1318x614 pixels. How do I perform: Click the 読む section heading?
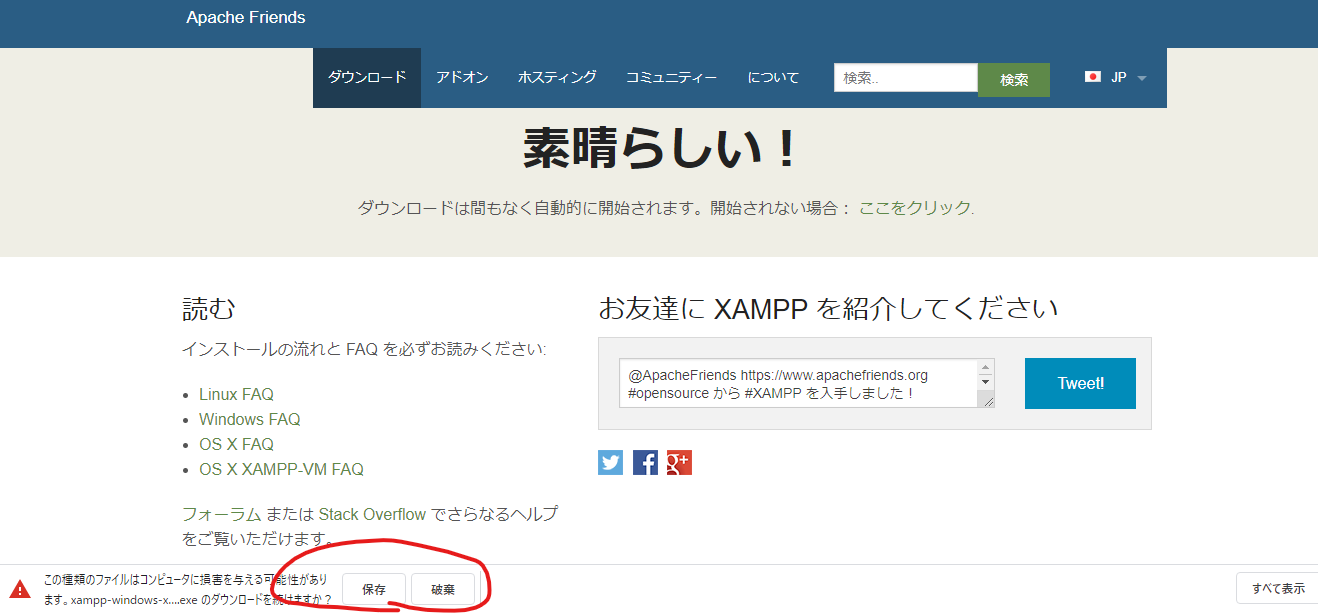click(208, 308)
